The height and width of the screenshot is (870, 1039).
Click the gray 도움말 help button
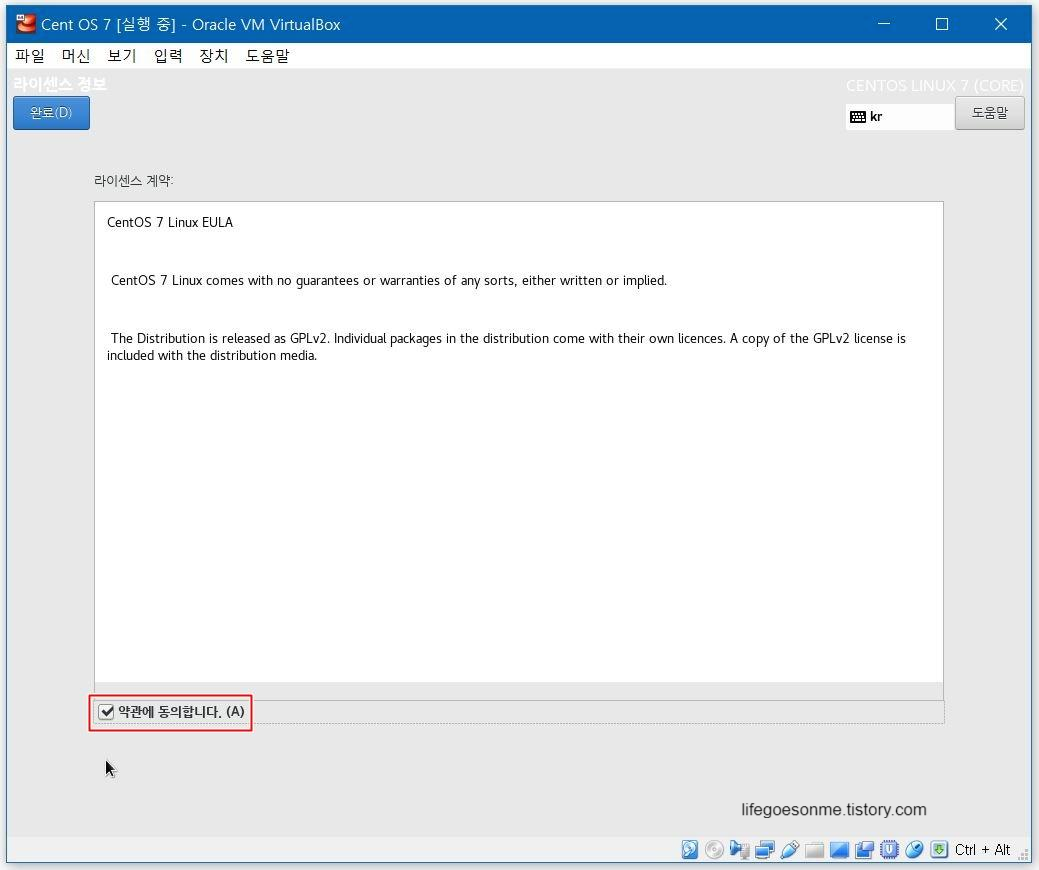989,113
